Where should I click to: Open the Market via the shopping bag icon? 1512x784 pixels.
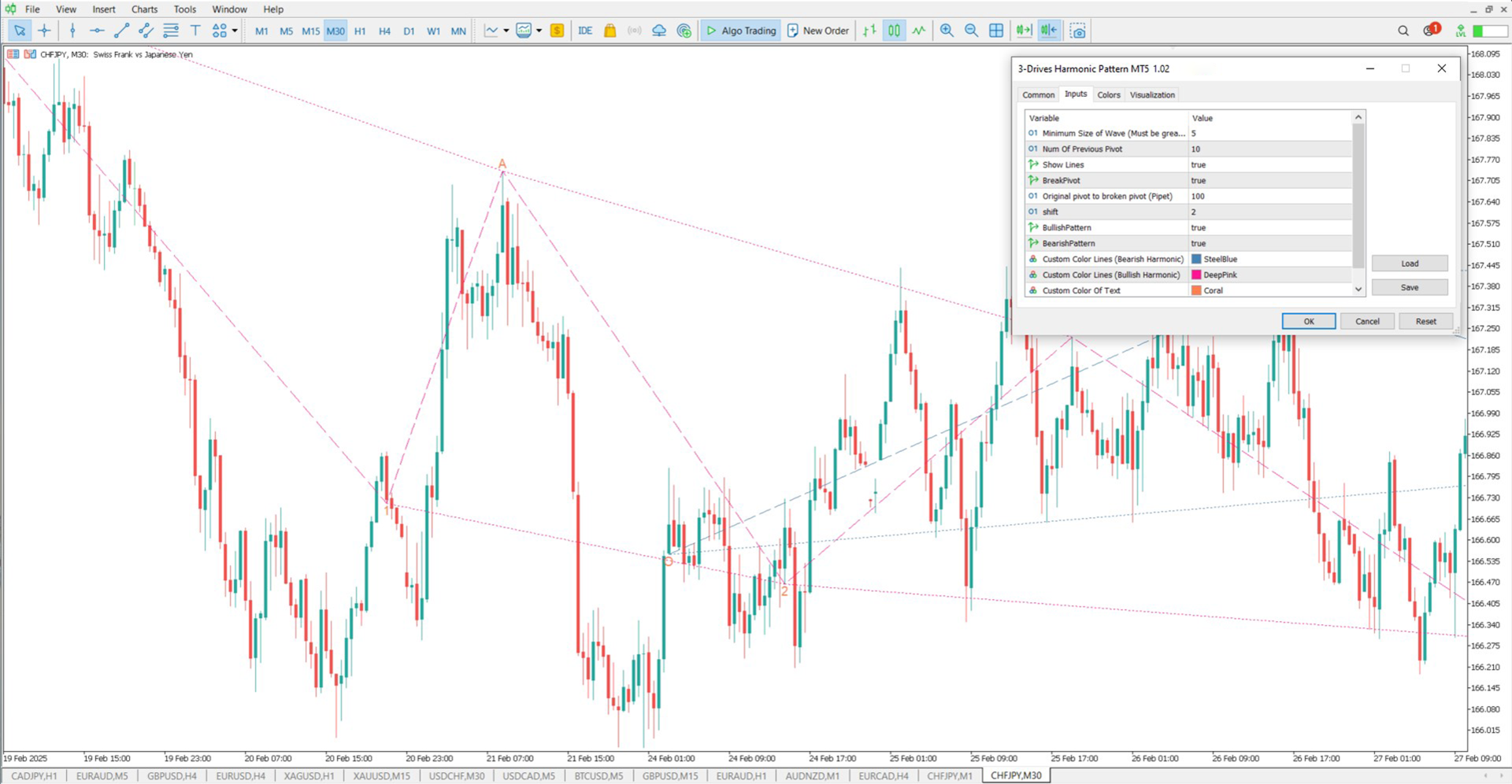(610, 31)
